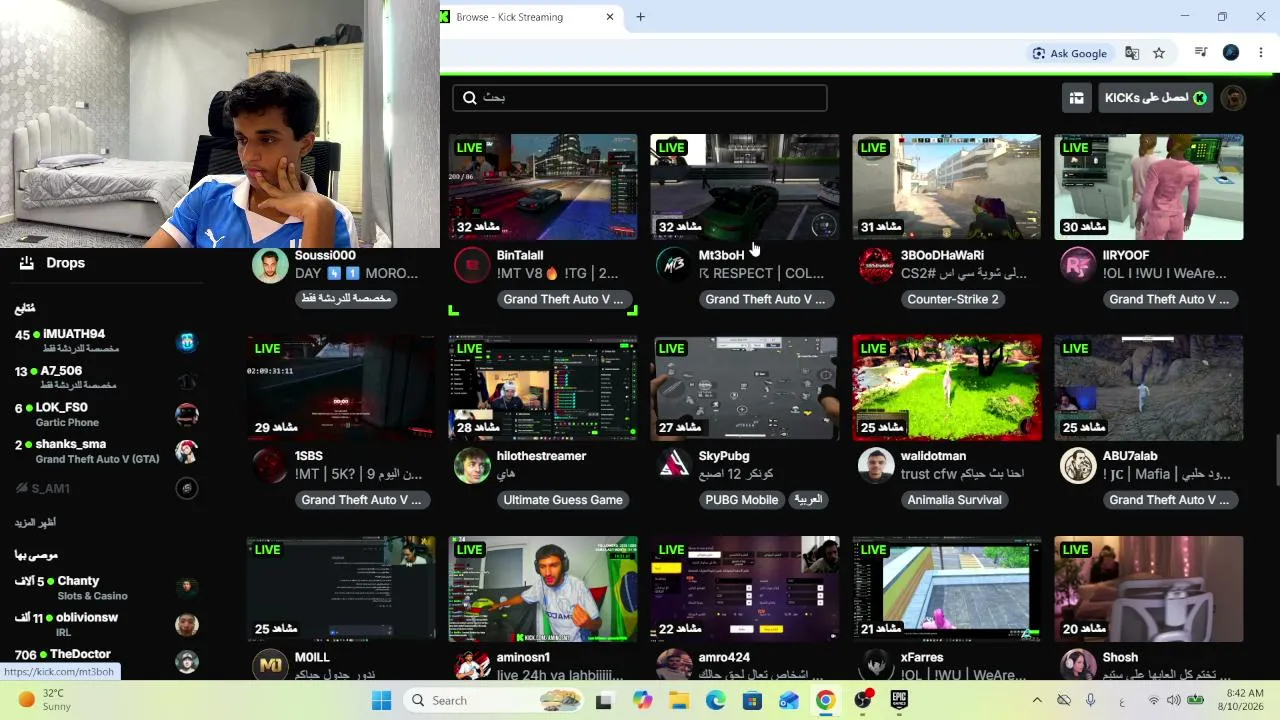Open Microsoft Store from taskbar
The height and width of the screenshot is (720, 1280).
752,700
